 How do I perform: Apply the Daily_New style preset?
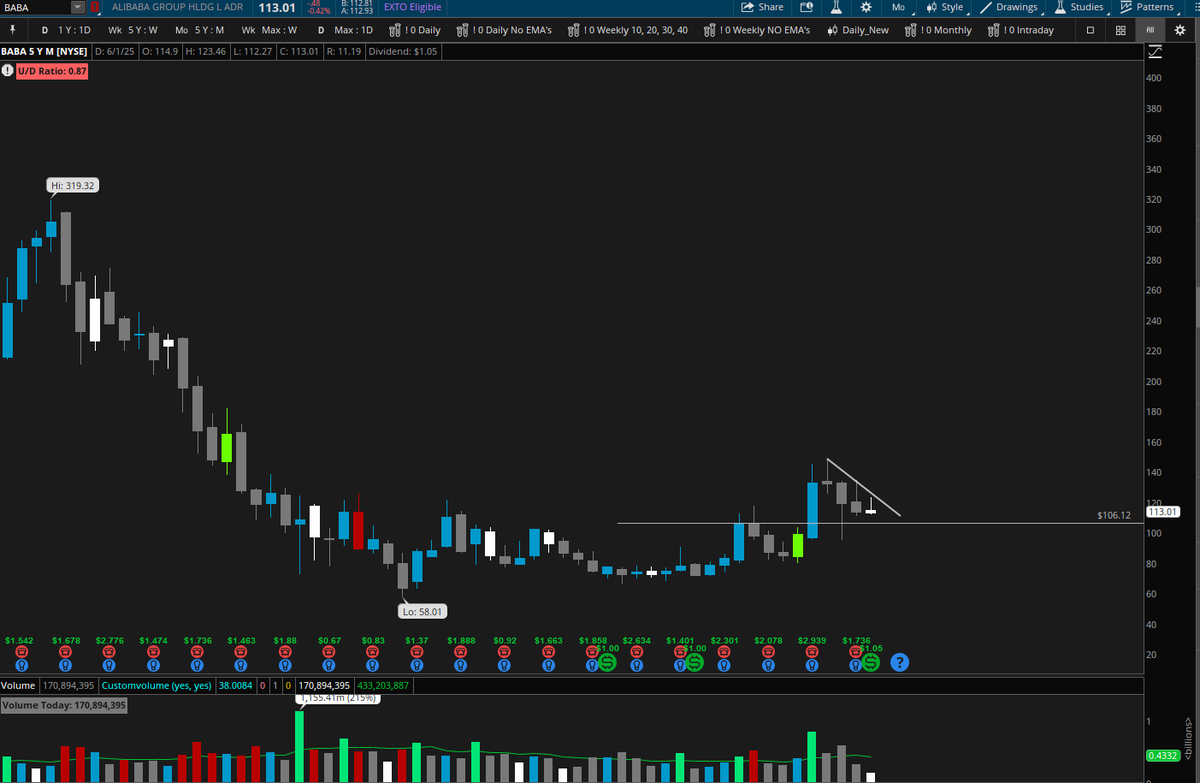click(858, 30)
